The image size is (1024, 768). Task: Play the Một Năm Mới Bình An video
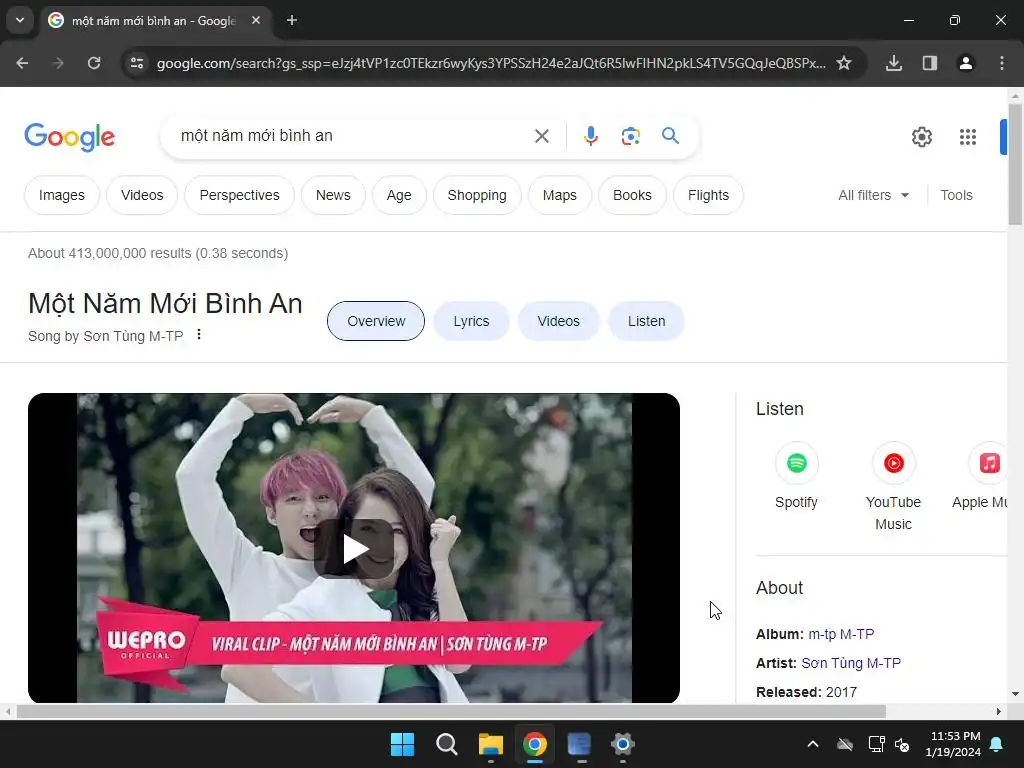point(354,549)
